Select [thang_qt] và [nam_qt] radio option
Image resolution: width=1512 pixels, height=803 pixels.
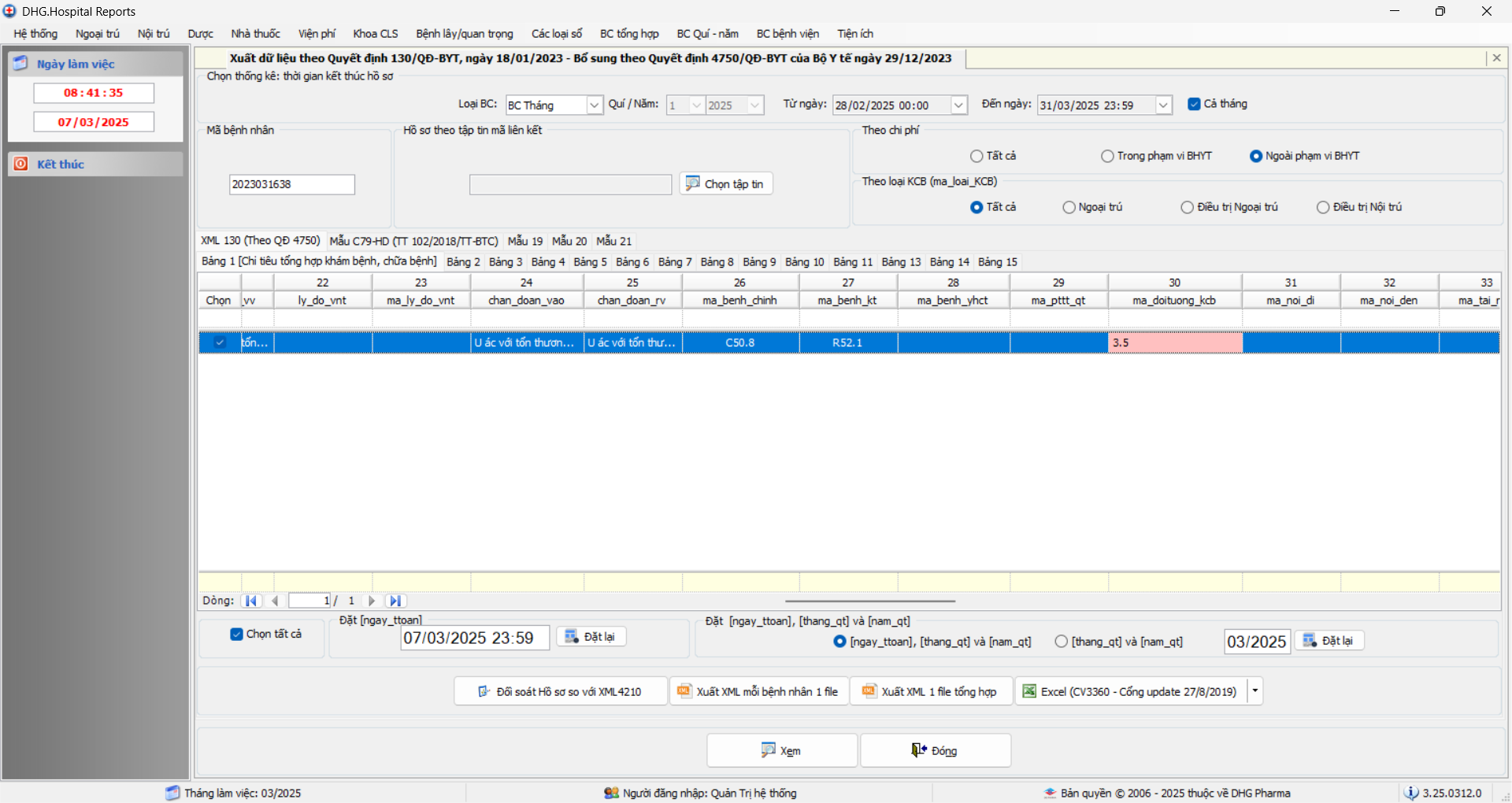[x=1061, y=642]
